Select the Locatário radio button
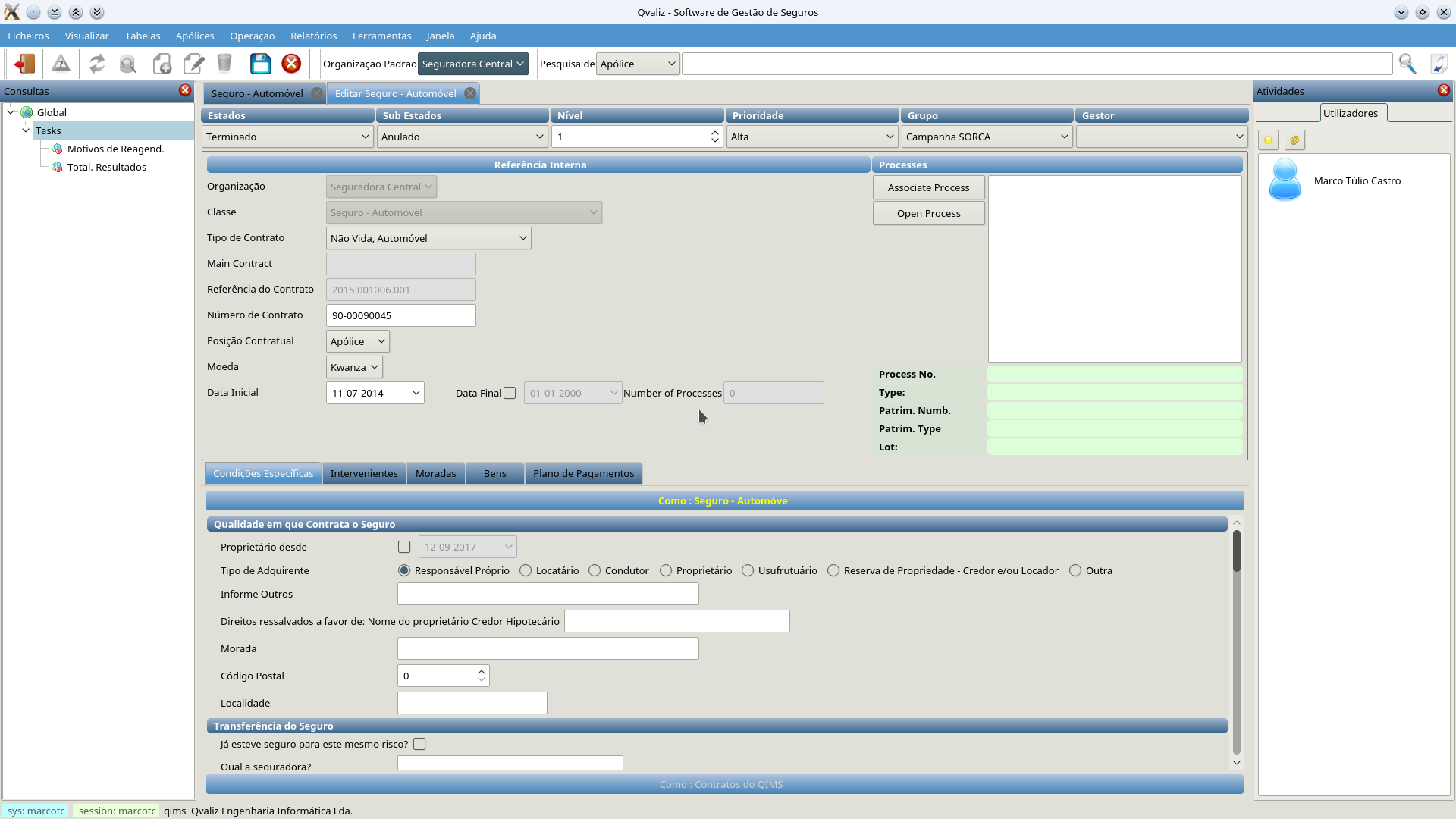The width and height of the screenshot is (1456, 819). (x=526, y=570)
